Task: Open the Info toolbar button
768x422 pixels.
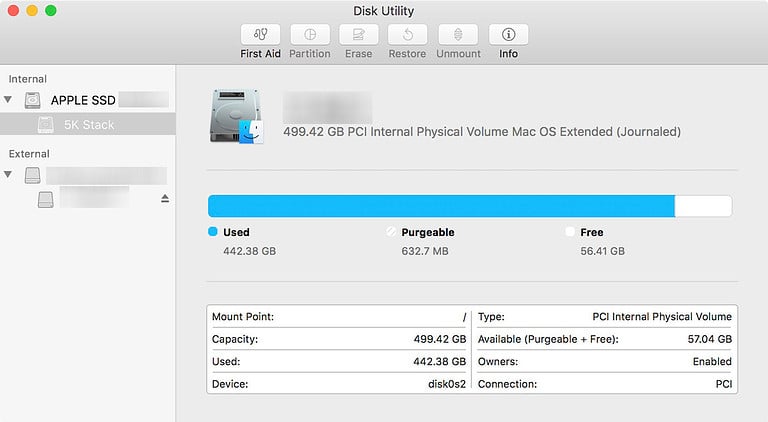Action: coord(508,34)
